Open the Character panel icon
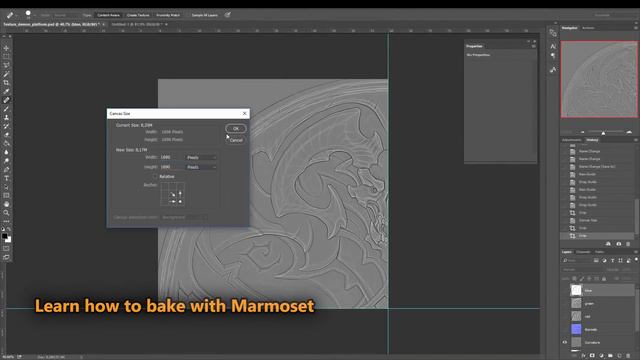This screenshot has height=360, width=640. point(553,46)
